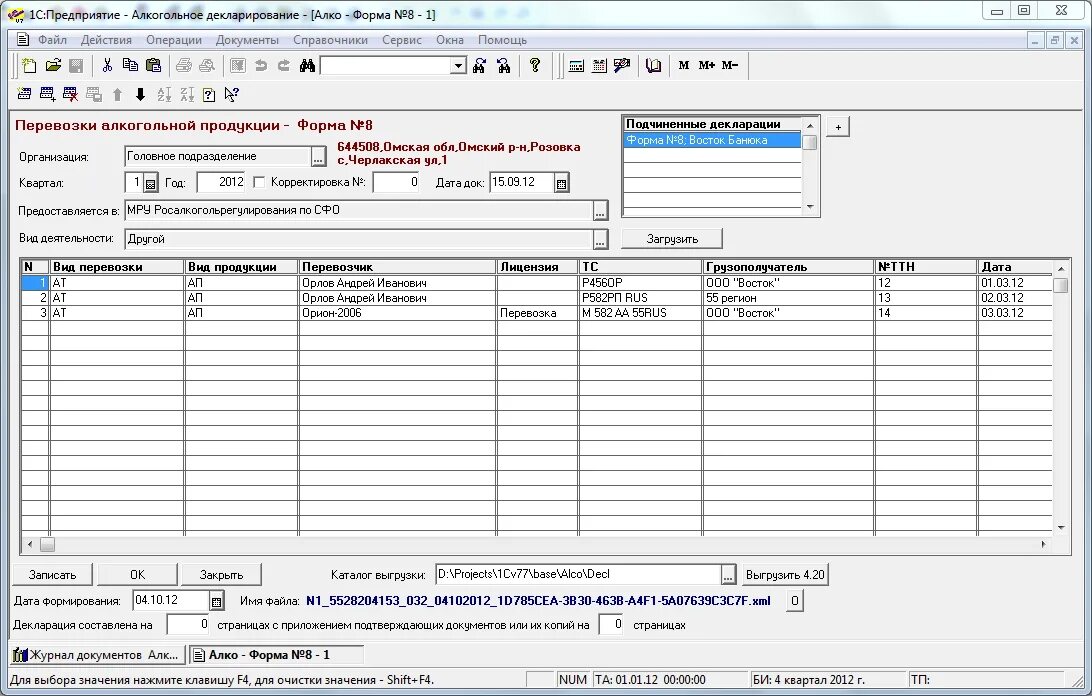1092x696 pixels.
Task: Click the Загрузить button
Action: (x=672, y=239)
